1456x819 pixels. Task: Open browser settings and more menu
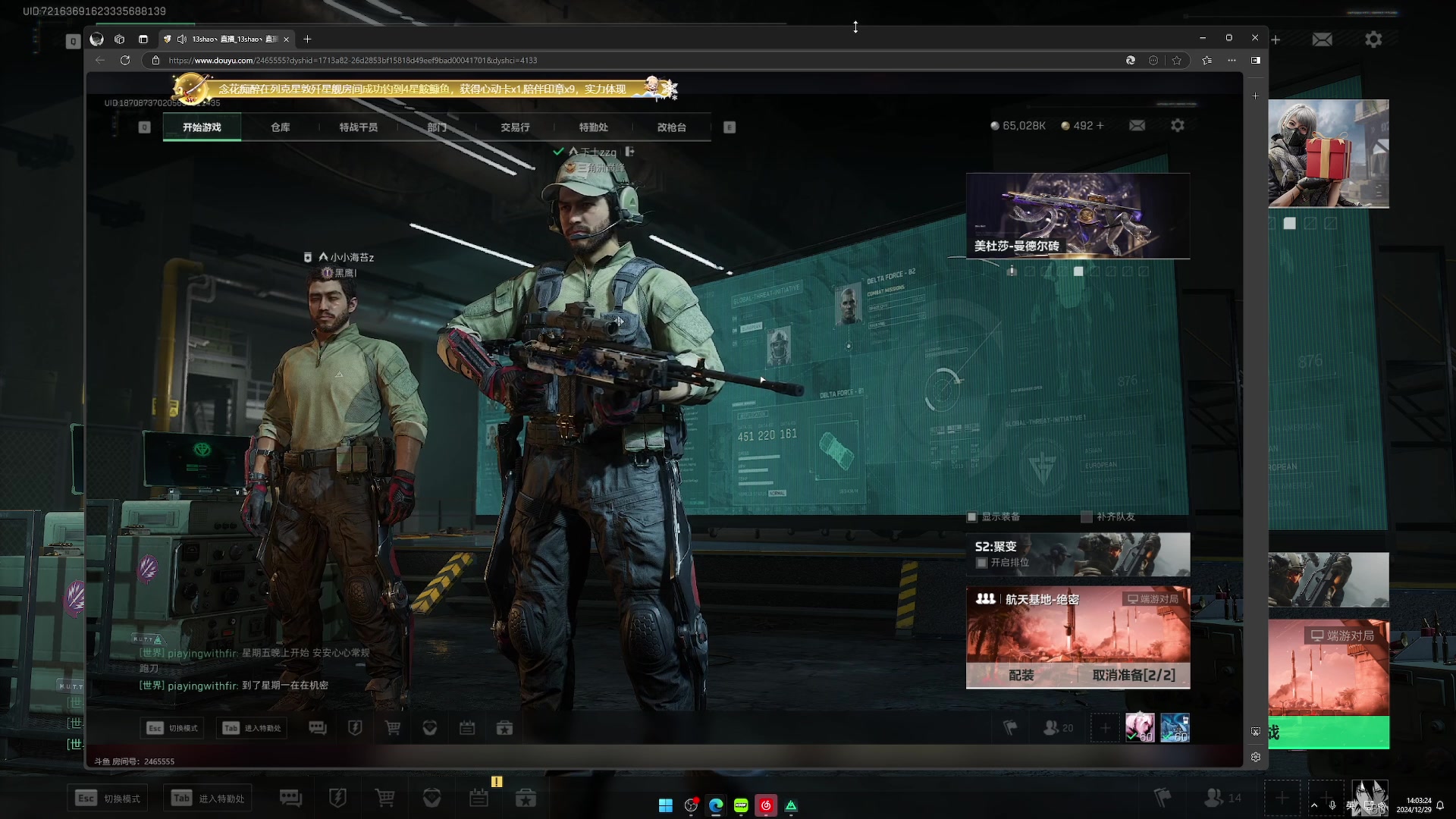(1232, 60)
